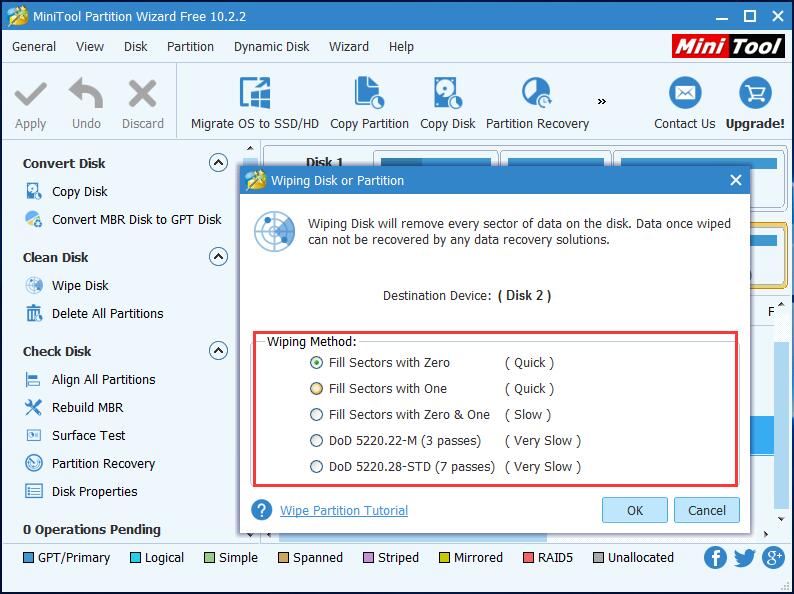Viewport: 794px width, 594px height.
Task: Collapse the Clean Disk section
Action: (218, 257)
